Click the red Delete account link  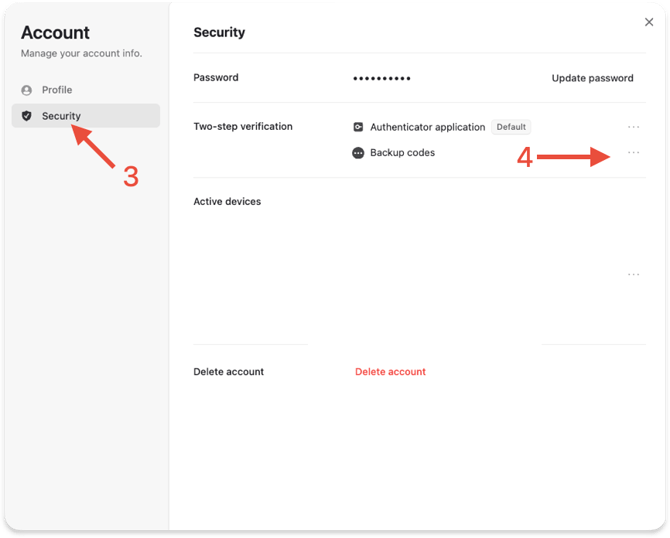[x=390, y=372]
